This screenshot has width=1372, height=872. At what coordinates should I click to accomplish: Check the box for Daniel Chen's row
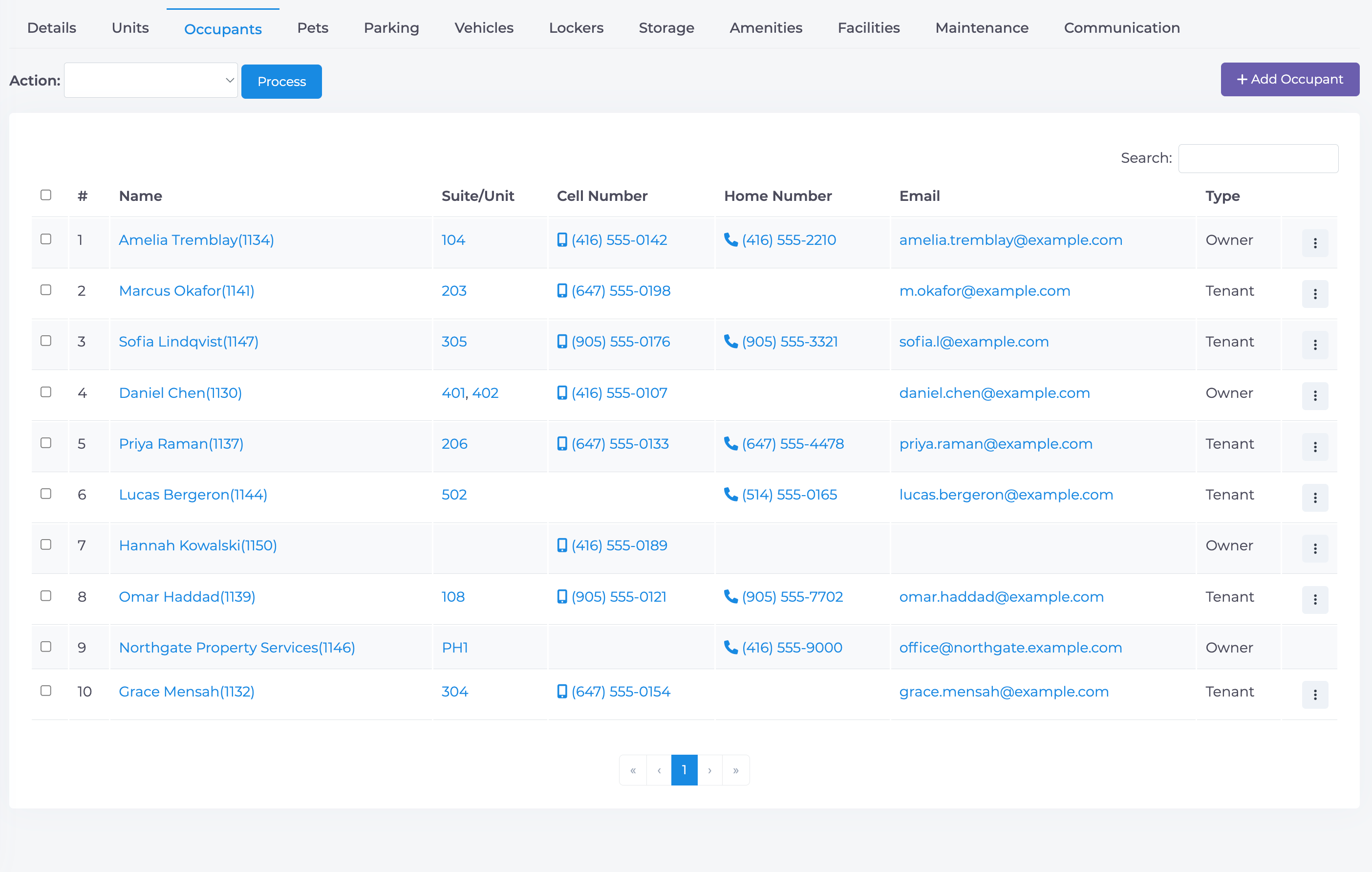tap(46, 392)
